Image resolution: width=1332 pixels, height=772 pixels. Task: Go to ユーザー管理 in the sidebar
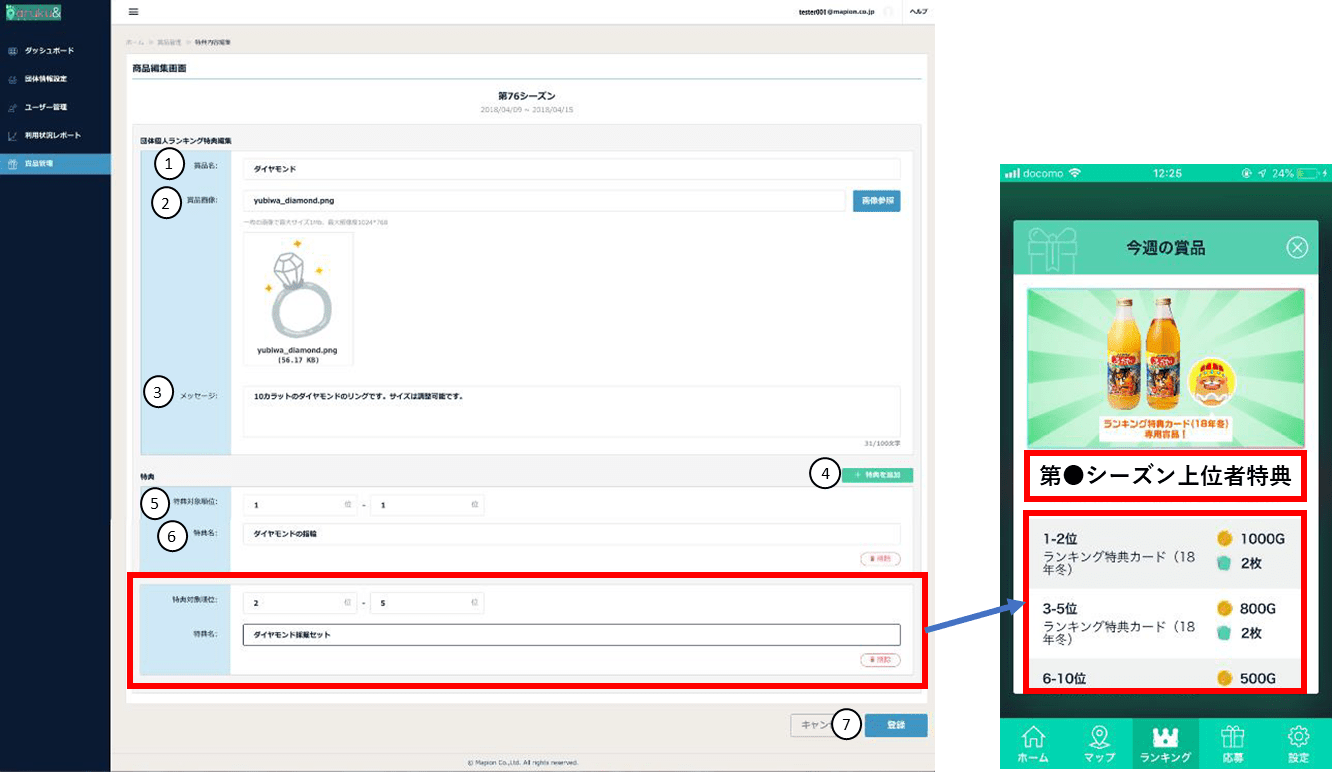[x=45, y=107]
